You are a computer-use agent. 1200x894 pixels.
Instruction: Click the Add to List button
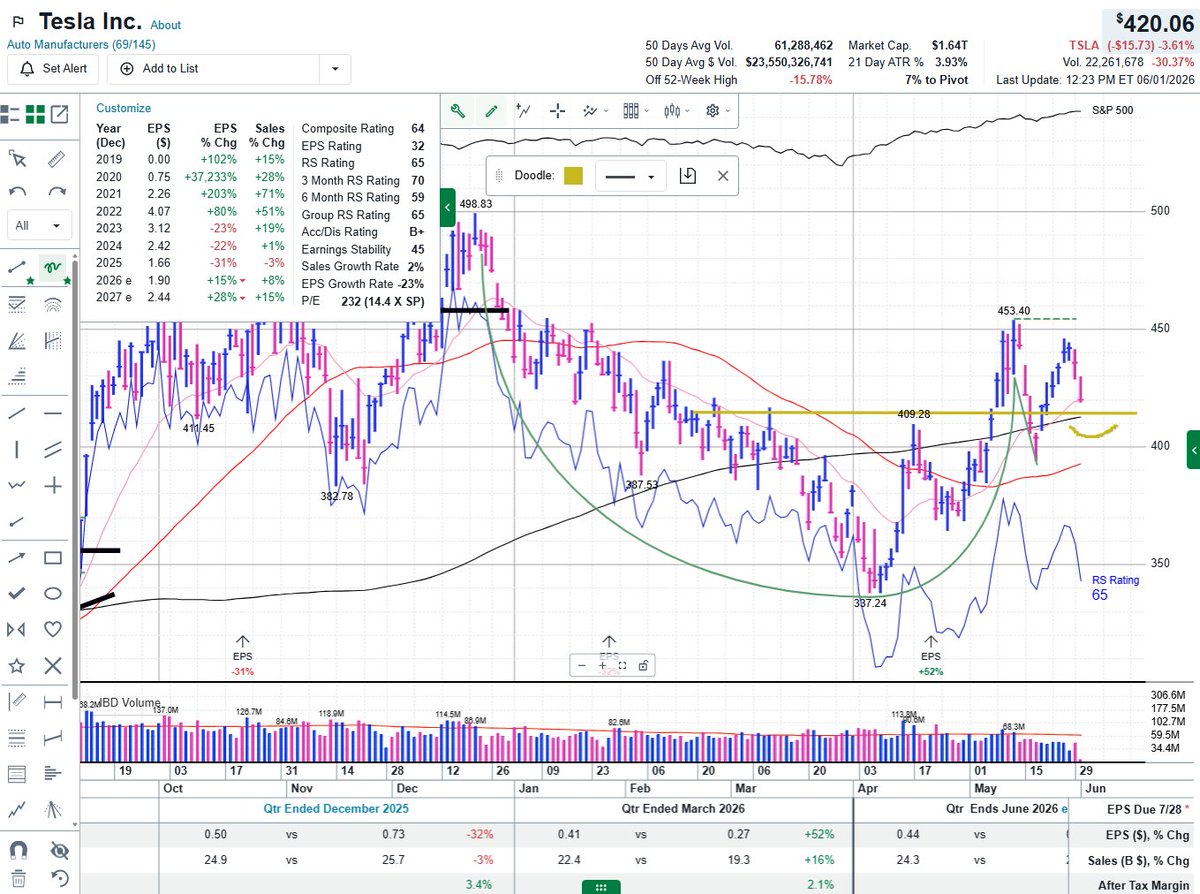(x=213, y=69)
